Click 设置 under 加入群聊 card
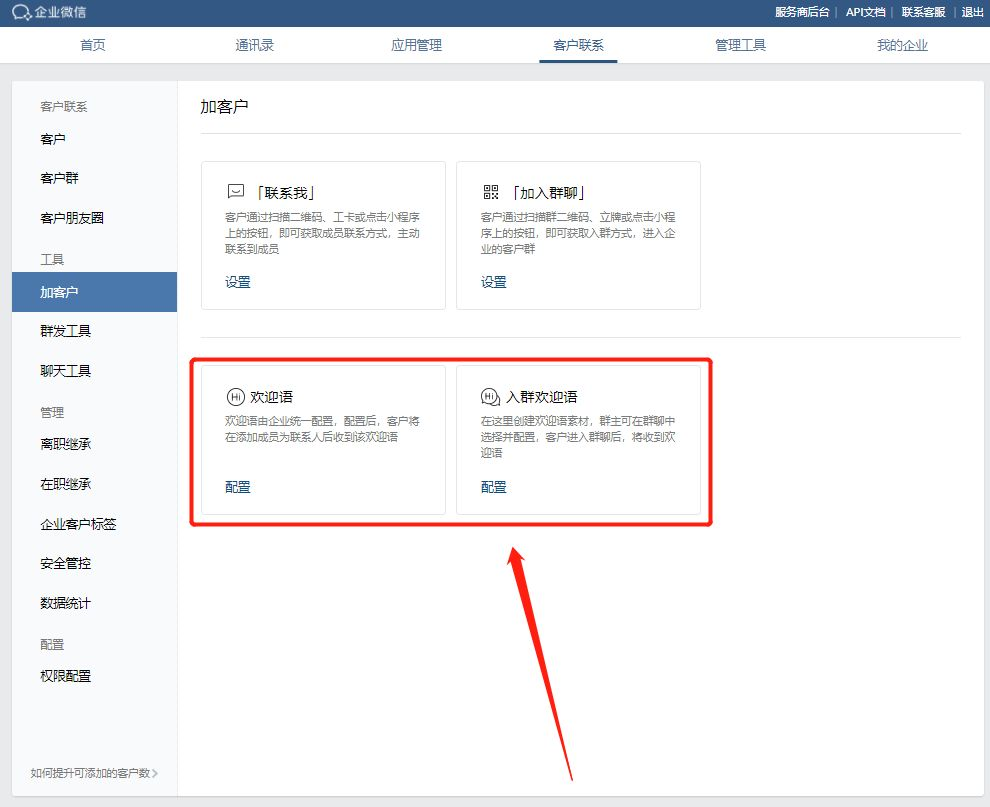990x807 pixels. tap(494, 282)
